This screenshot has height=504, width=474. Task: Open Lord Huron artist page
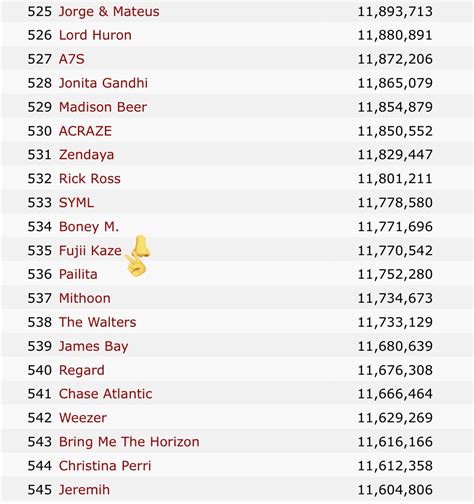point(95,35)
